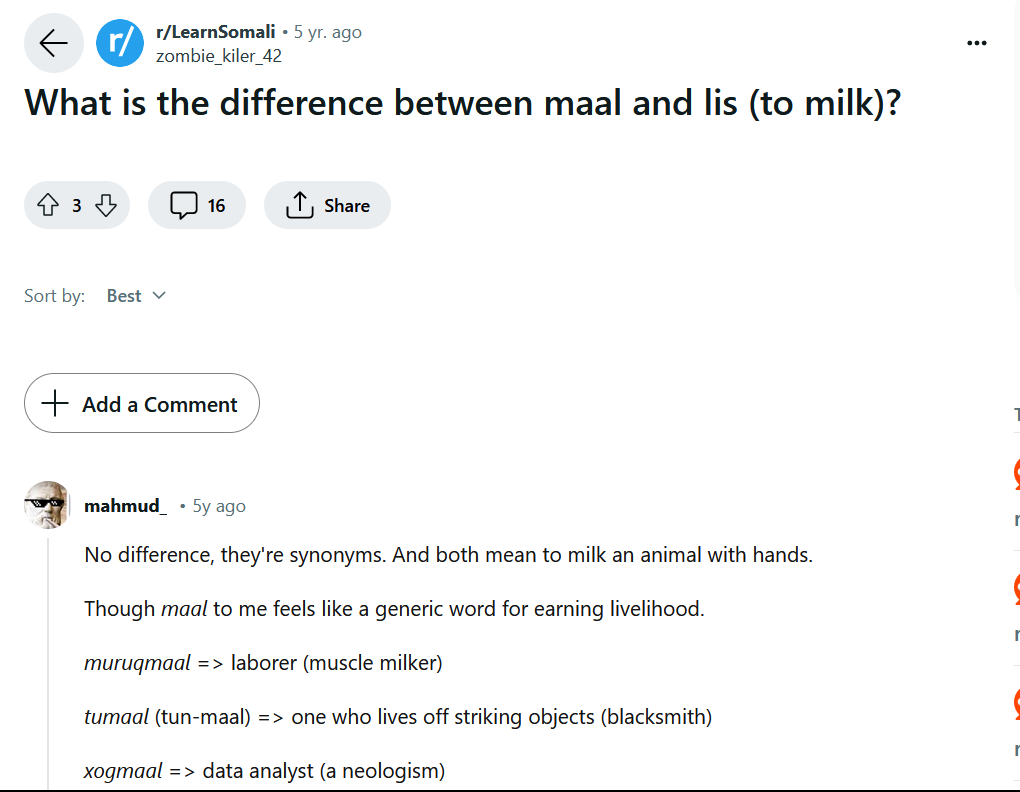Share this post
The width and height of the screenshot is (1020, 792).
coord(327,206)
